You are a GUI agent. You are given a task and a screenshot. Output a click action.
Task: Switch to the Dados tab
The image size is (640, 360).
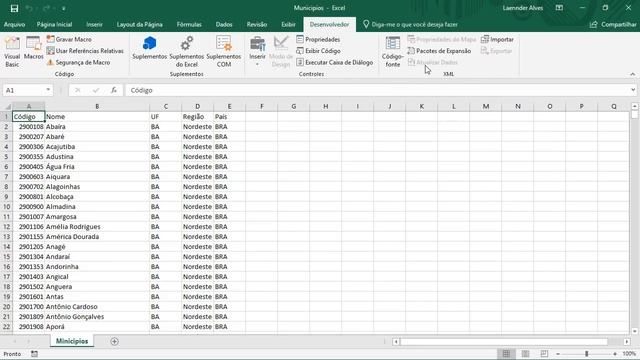click(224, 24)
